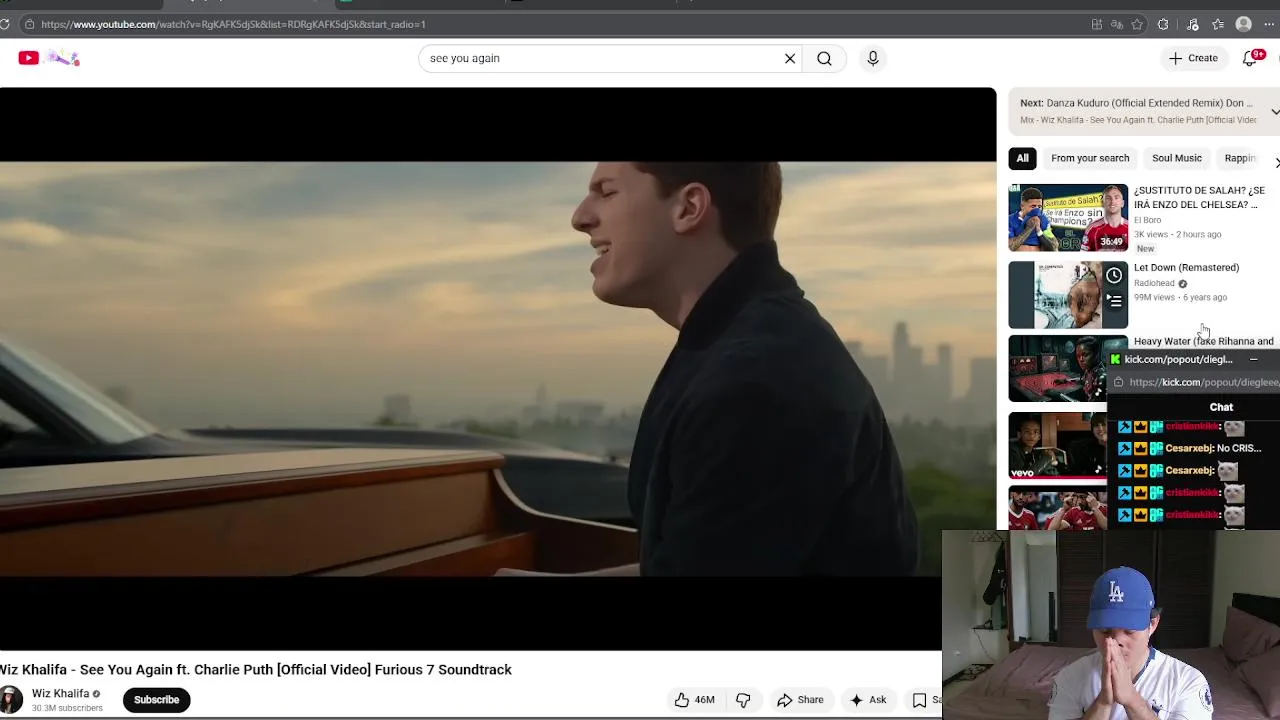Click the Let Down (Remastered) title
The image size is (1280, 720).
coord(1186,267)
